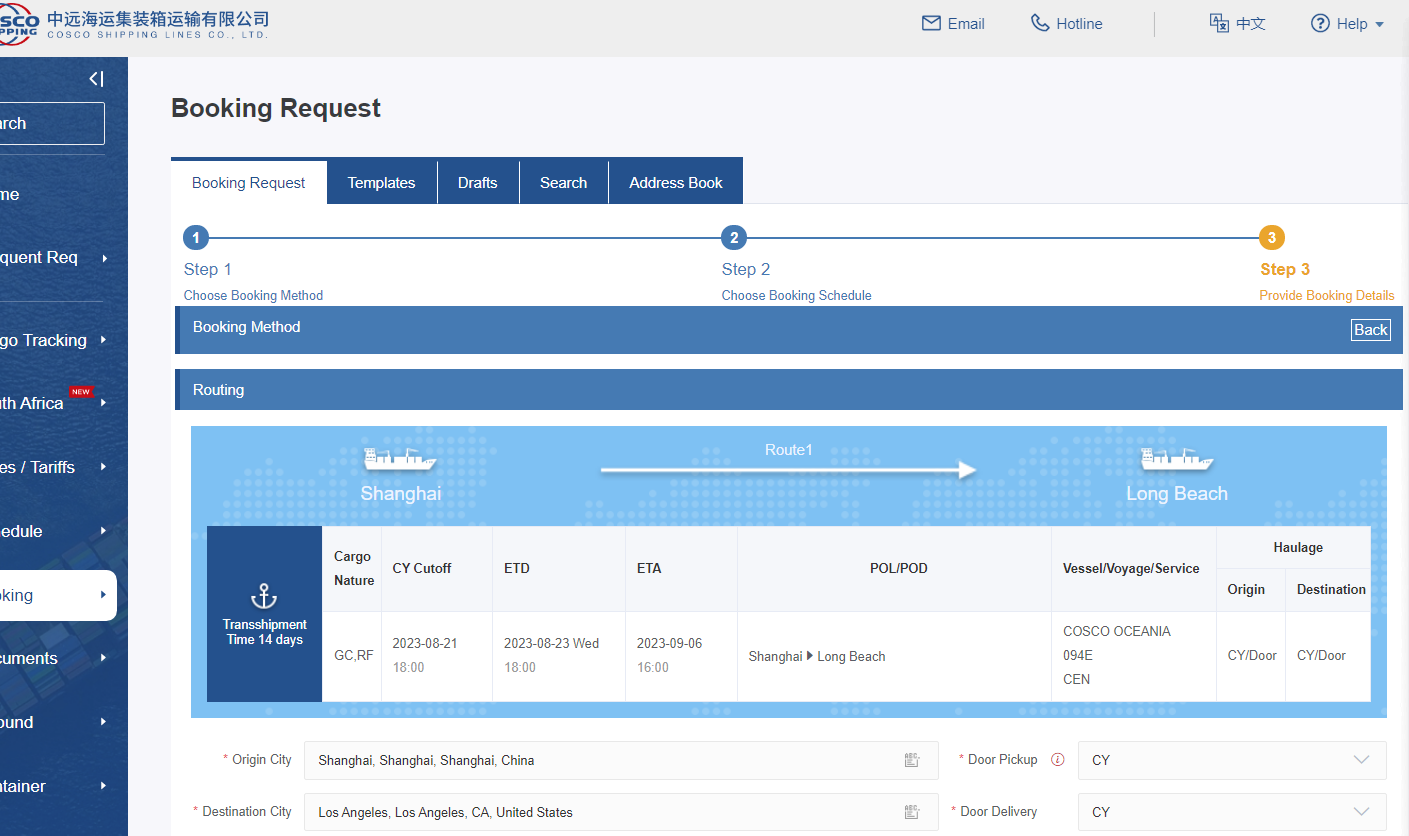Image resolution: width=1409 pixels, height=836 pixels.
Task: Click the Booking Method section header
Action: click(x=789, y=330)
